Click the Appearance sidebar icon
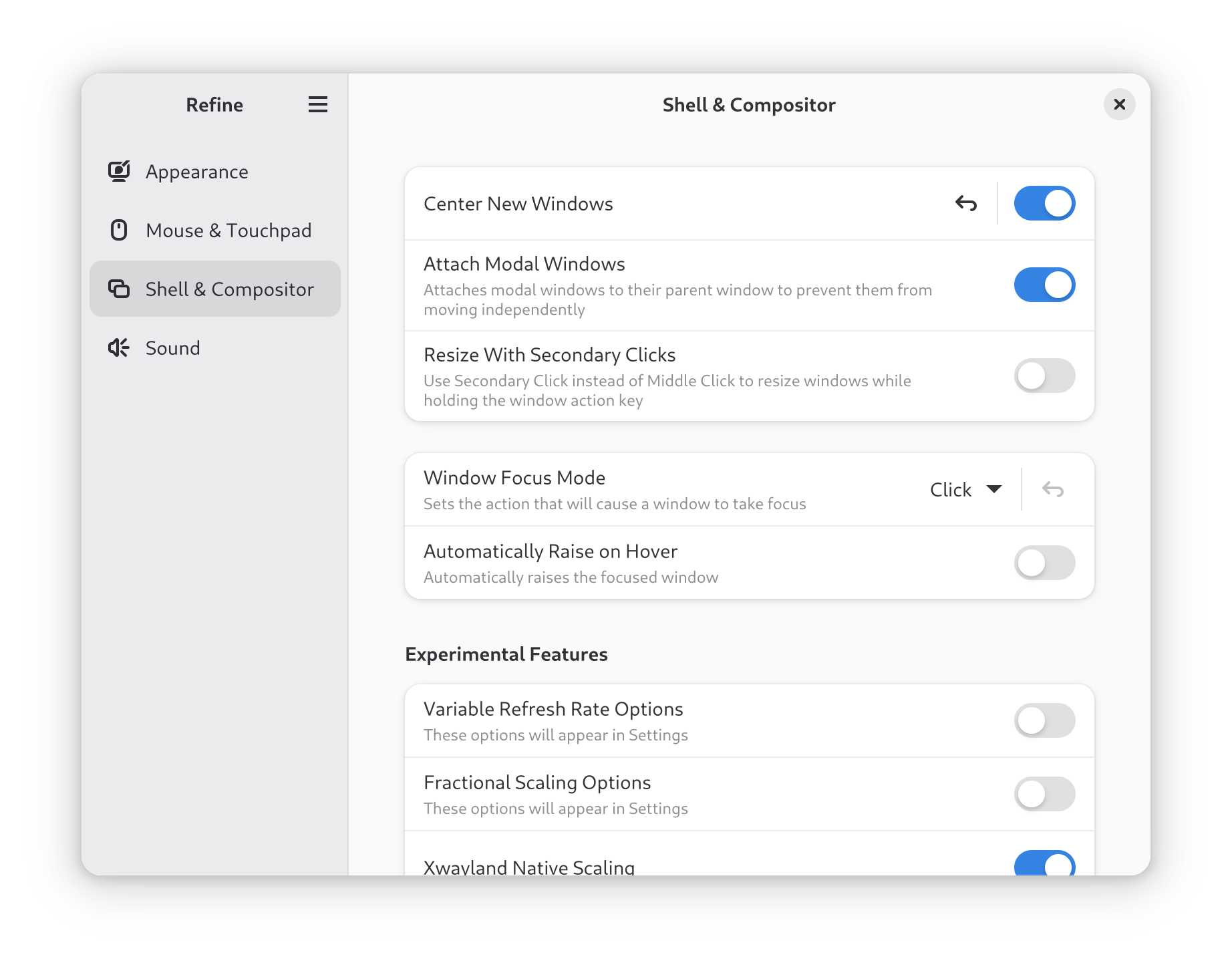This screenshot has height=965, width=1232. (119, 172)
